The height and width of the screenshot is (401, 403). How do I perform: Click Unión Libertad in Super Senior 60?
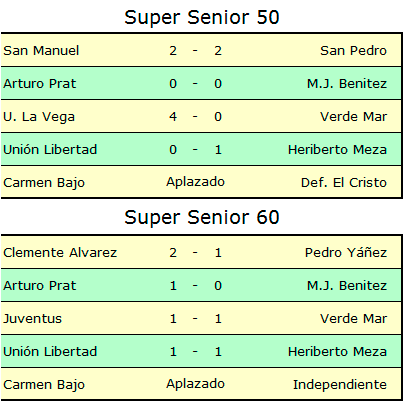pyautogui.click(x=50, y=352)
